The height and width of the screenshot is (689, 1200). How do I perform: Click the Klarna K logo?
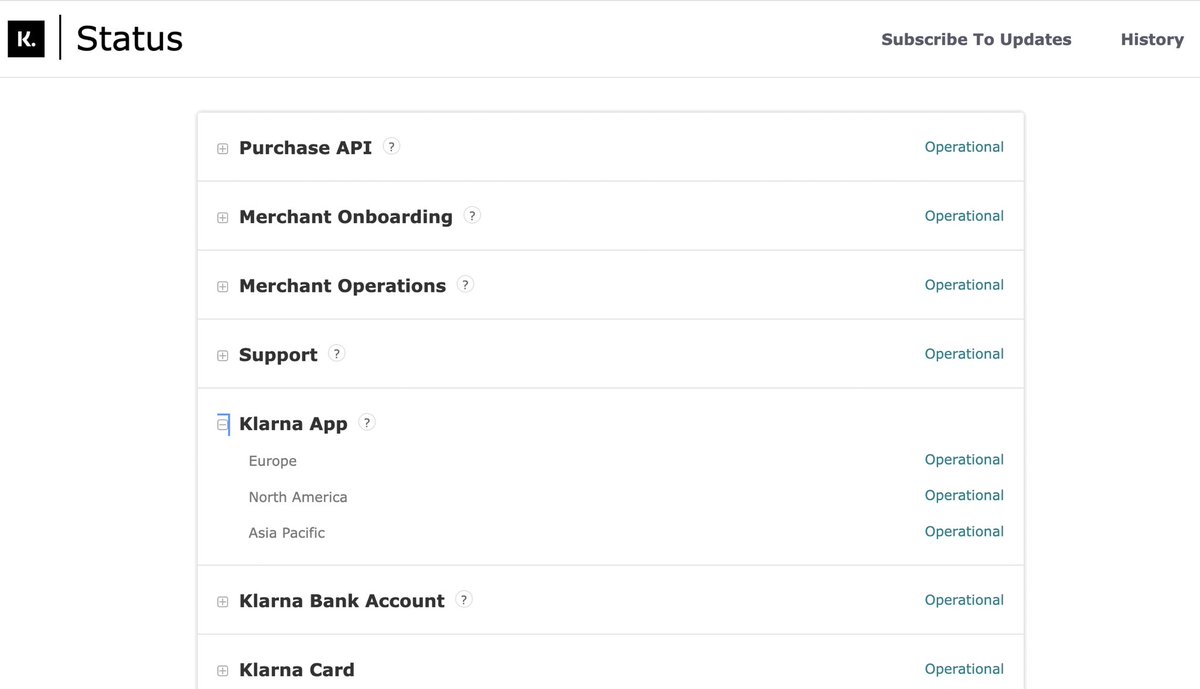(26, 39)
